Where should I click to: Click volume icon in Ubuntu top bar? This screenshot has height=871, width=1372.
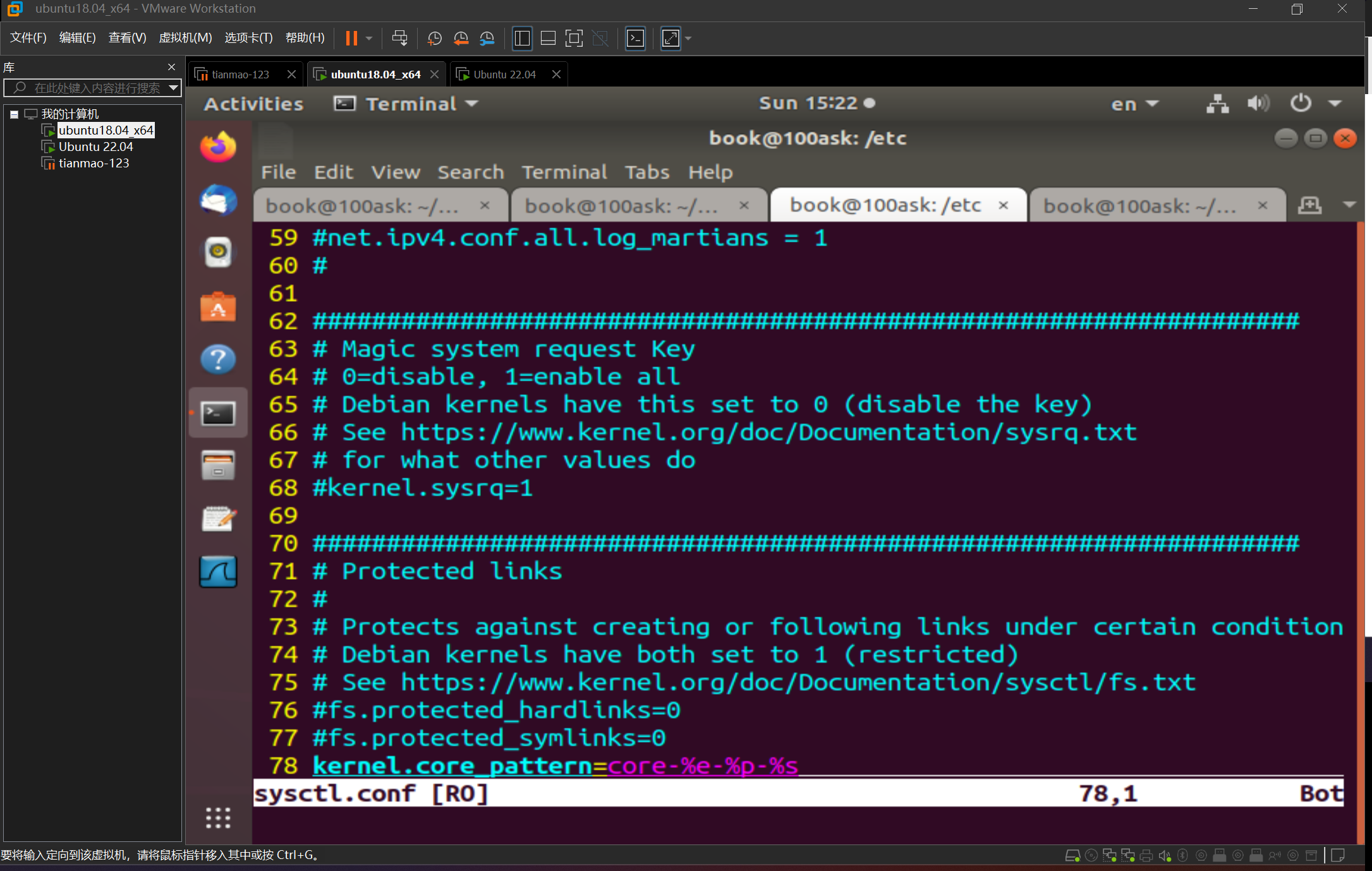1258,103
